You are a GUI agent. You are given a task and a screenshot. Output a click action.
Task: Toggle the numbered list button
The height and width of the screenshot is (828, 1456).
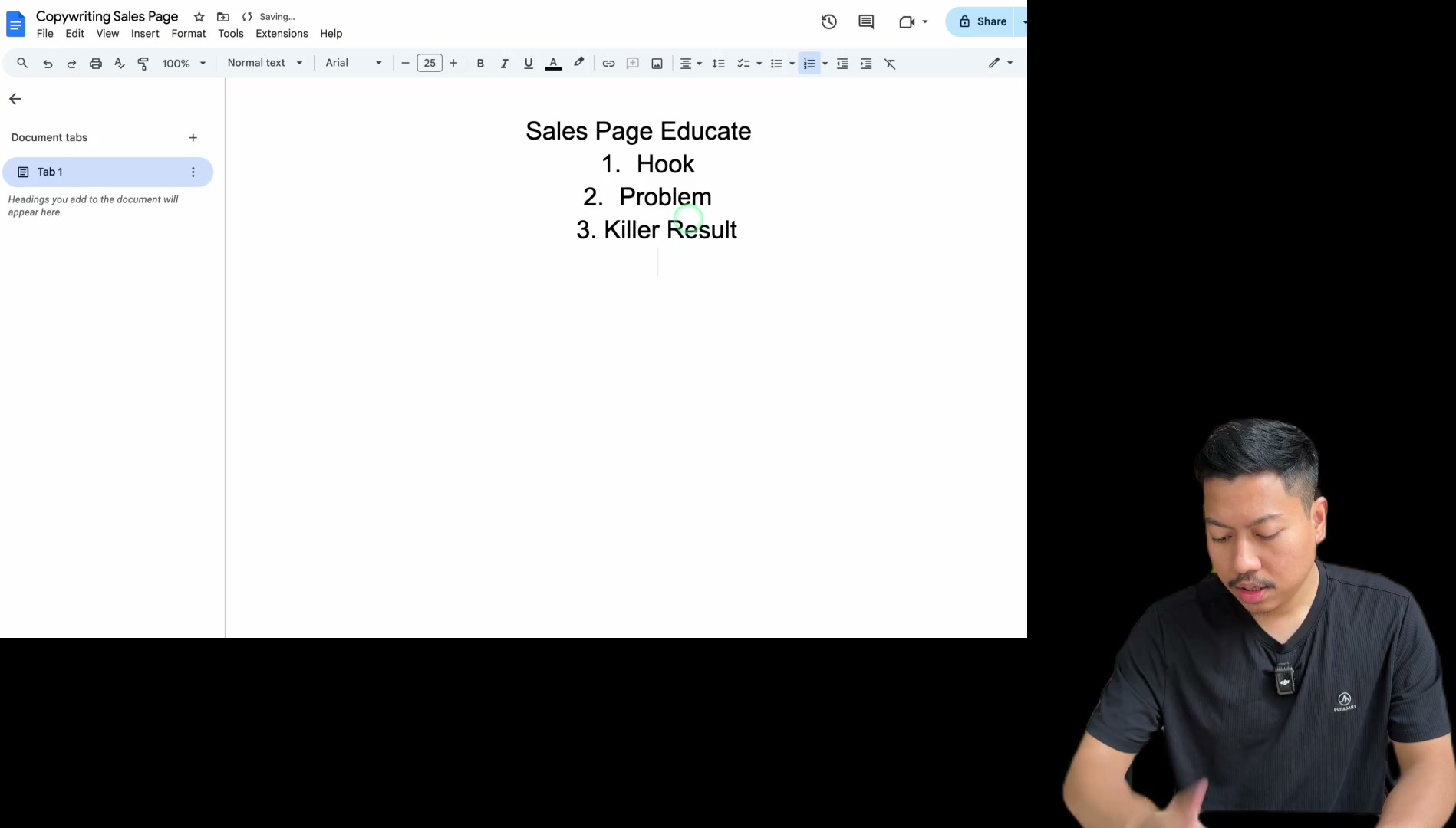(809, 63)
